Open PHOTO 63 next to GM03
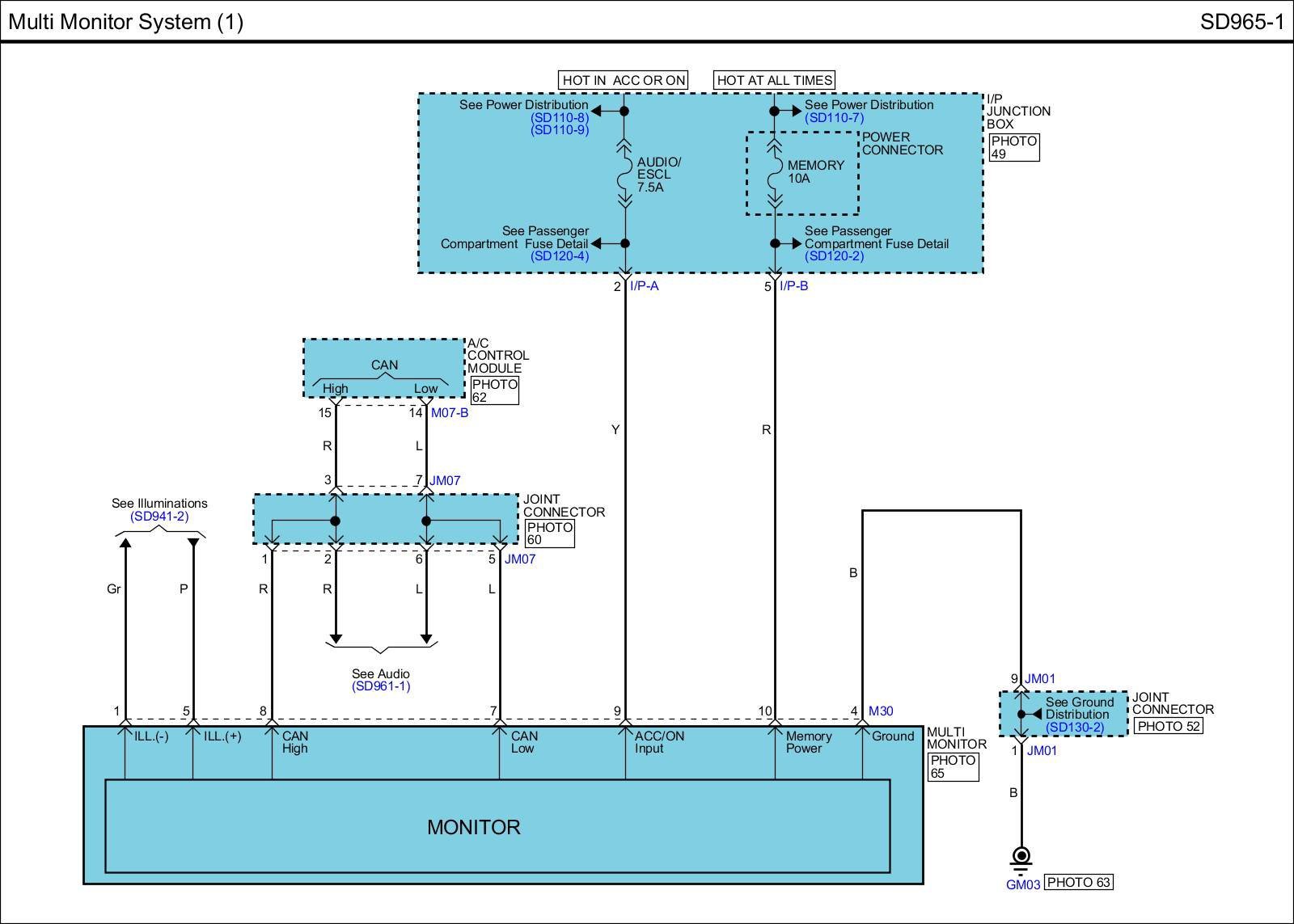The height and width of the screenshot is (924, 1294). [x=1078, y=882]
